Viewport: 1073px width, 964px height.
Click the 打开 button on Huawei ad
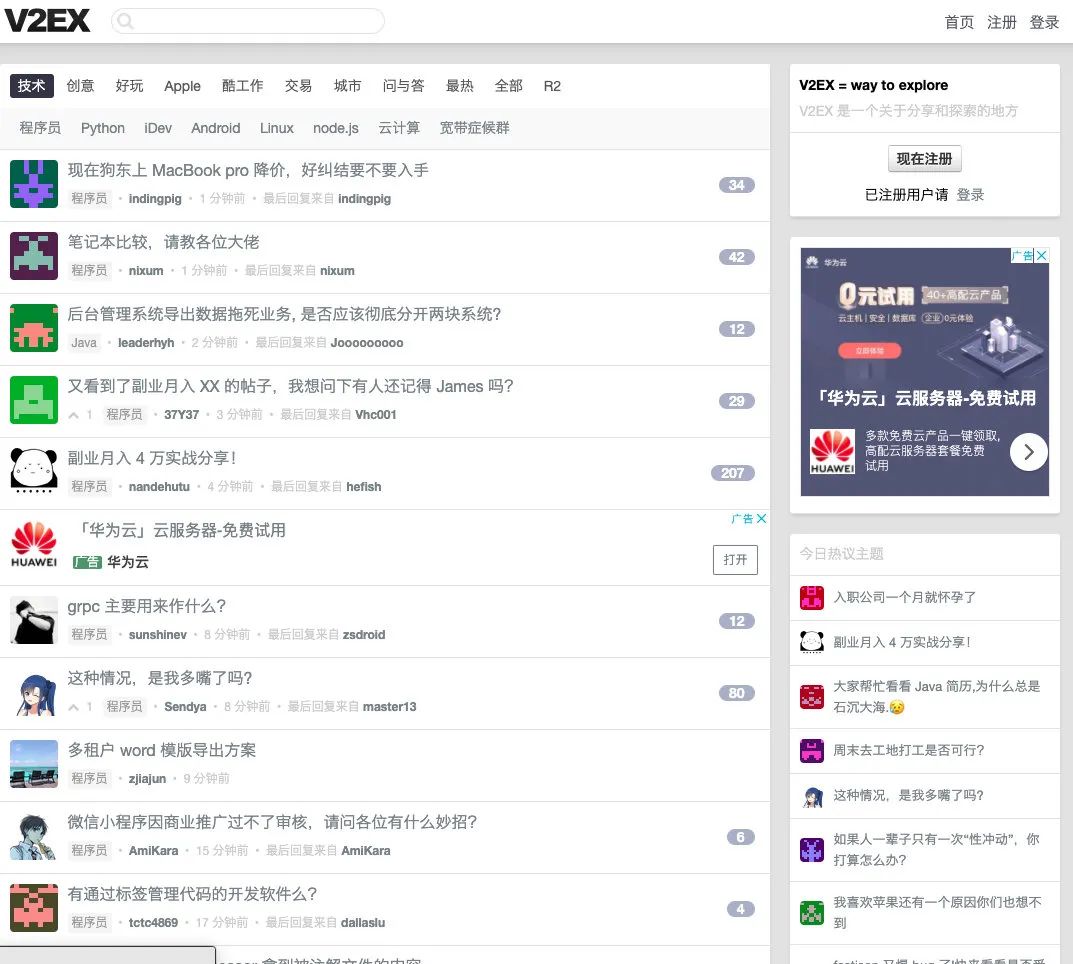(735, 560)
